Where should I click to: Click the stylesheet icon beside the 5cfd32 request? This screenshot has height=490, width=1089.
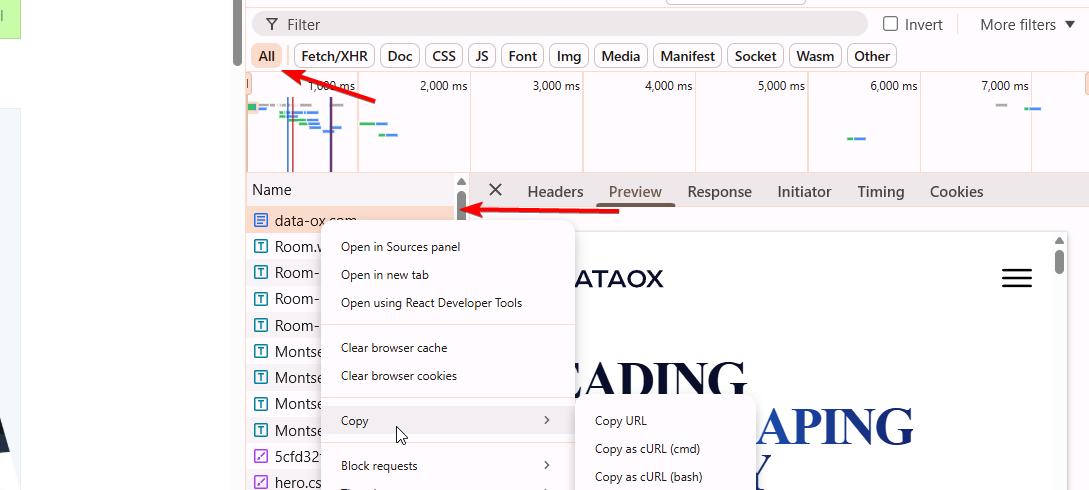[x=261, y=456]
